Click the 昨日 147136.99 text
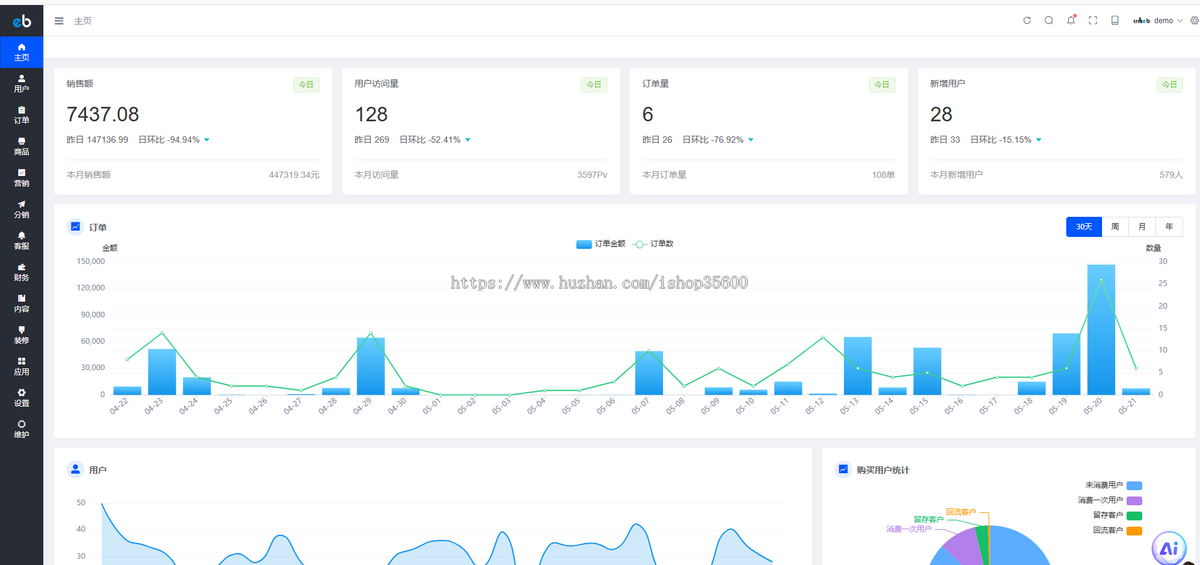The width and height of the screenshot is (1200, 565). 97,140
